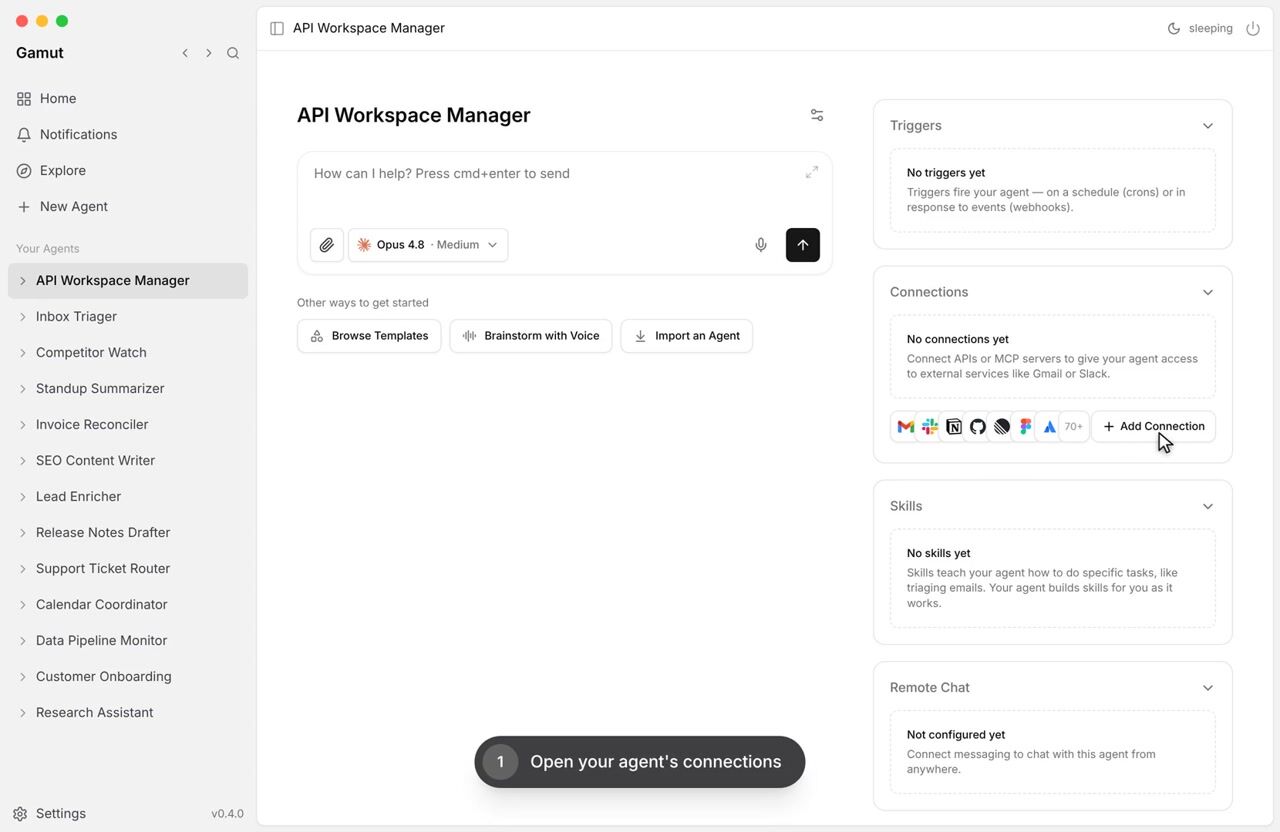Expand the prompt box with expand icon
The height and width of the screenshot is (832, 1280).
tap(812, 172)
